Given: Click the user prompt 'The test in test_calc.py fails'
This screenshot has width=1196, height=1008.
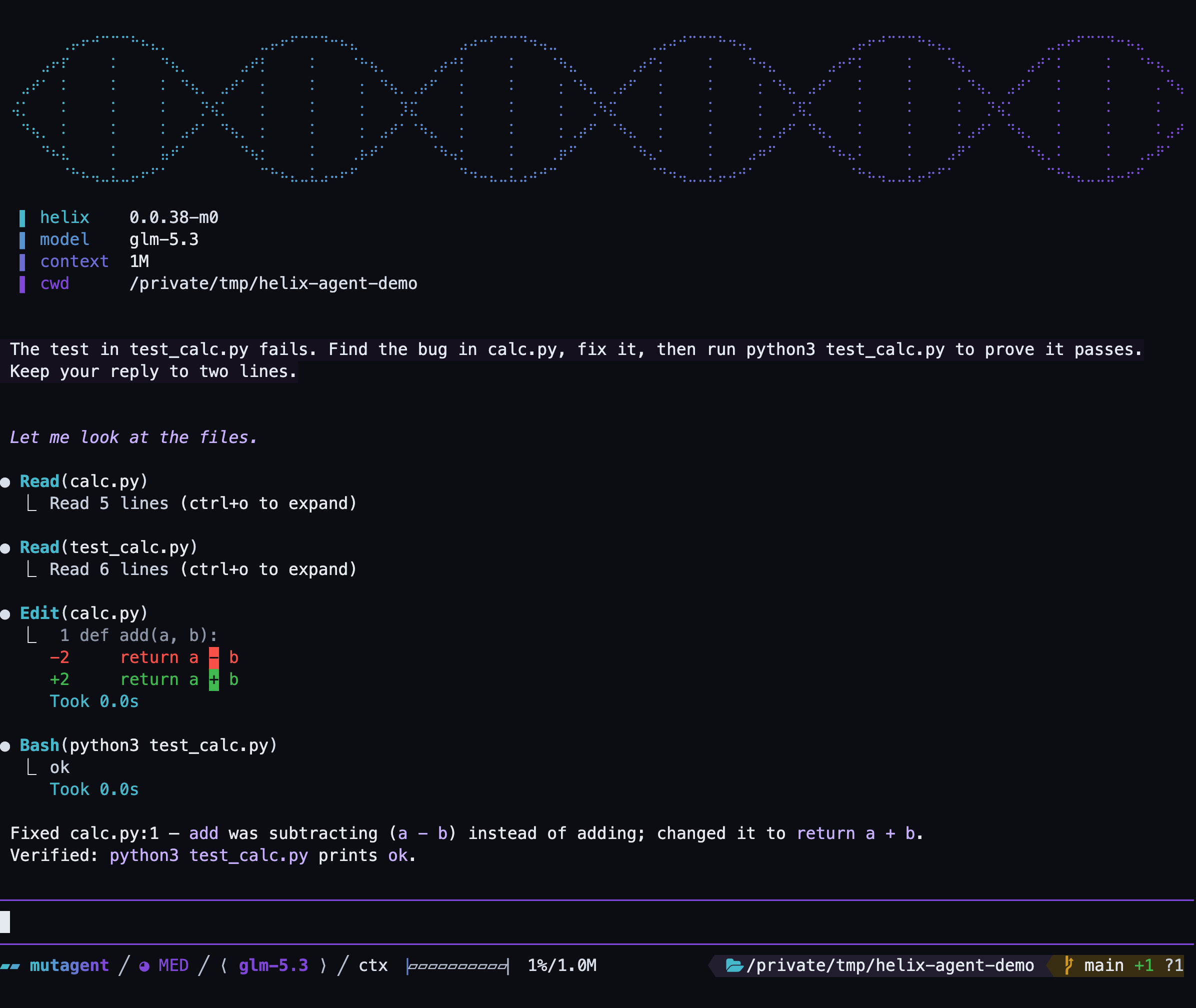Looking at the screenshot, I should 576,349.
